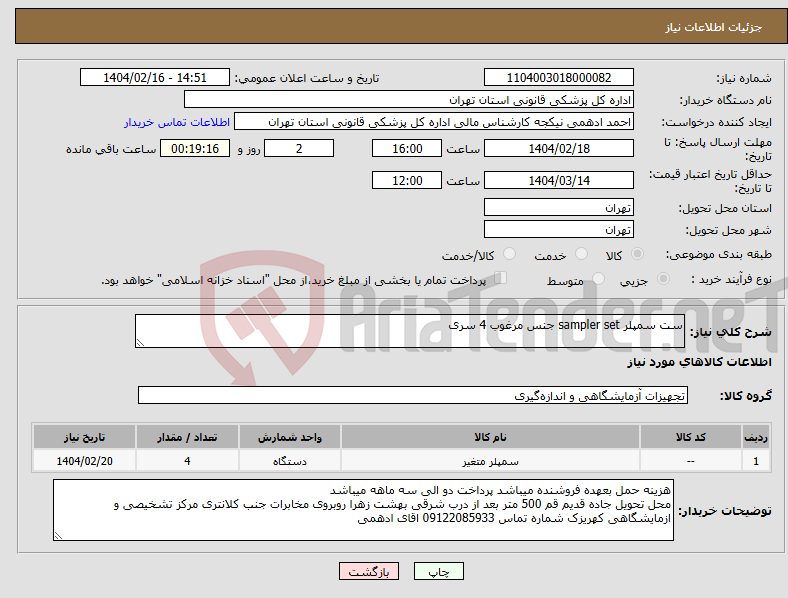Select the متوسط purchase type radio
788x598 pixels.
click(x=598, y=278)
